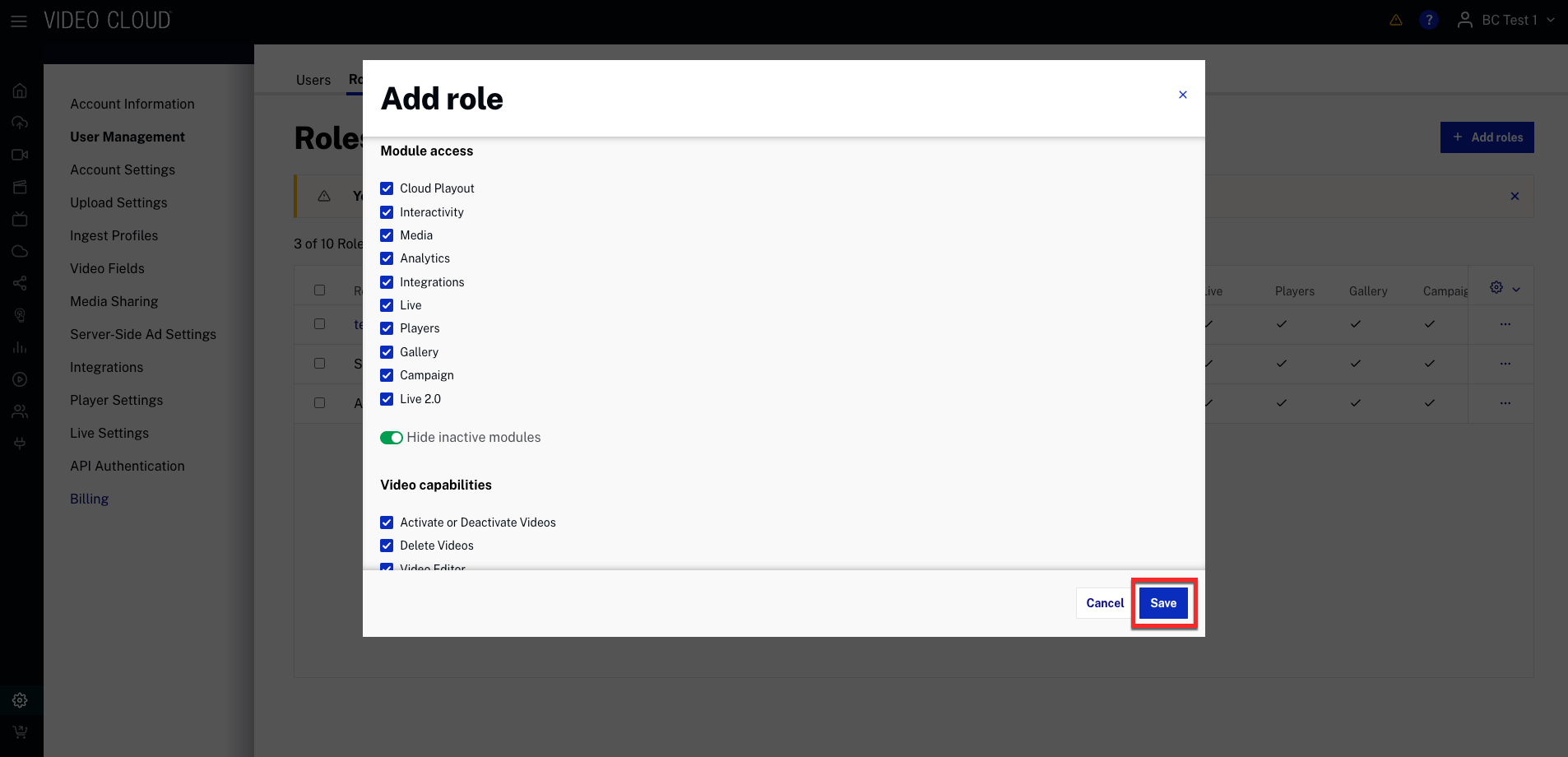Uncheck the Delete Videos checkbox

(x=387, y=546)
